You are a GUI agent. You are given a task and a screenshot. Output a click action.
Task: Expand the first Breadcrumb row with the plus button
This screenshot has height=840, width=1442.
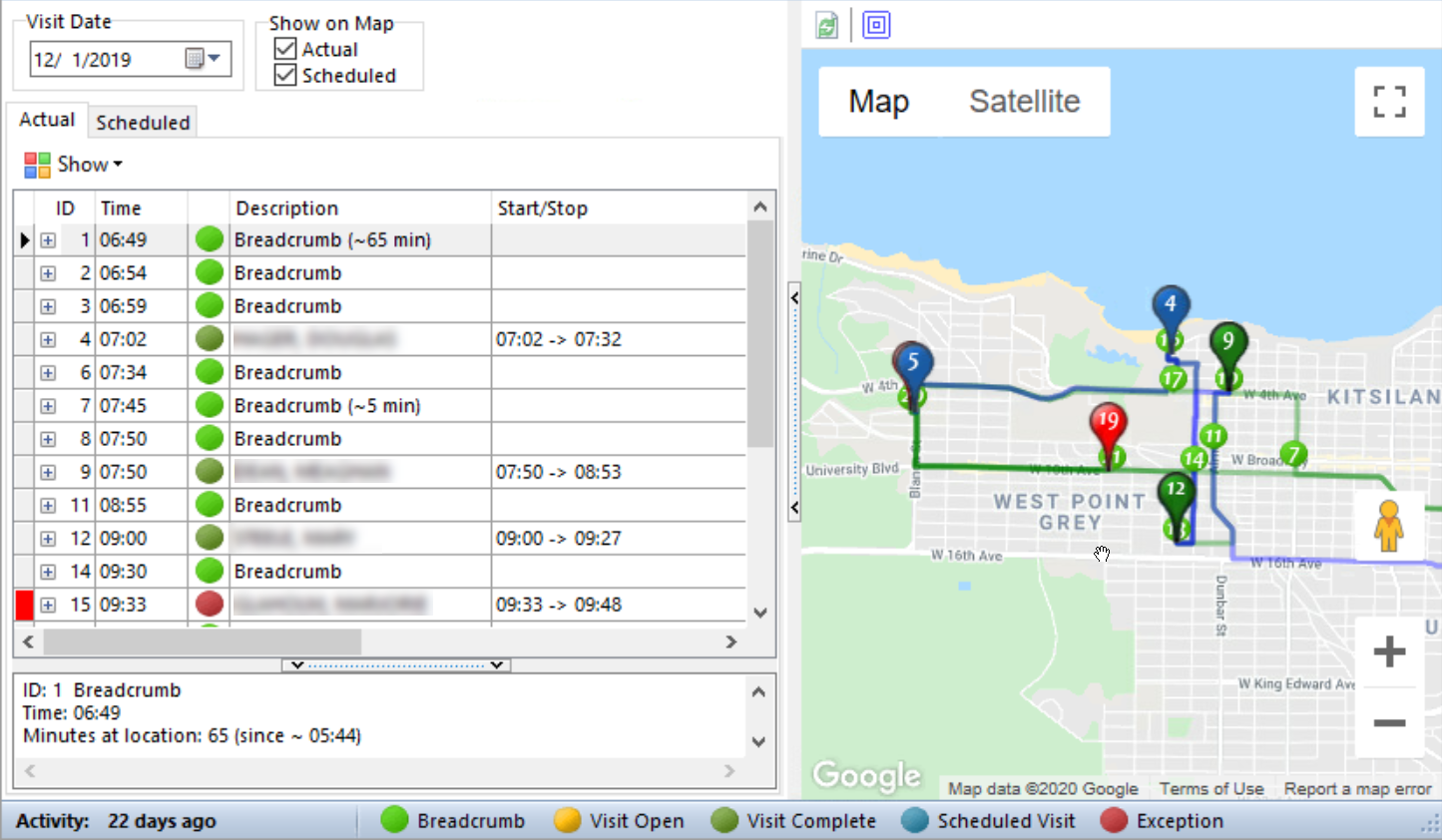47,239
